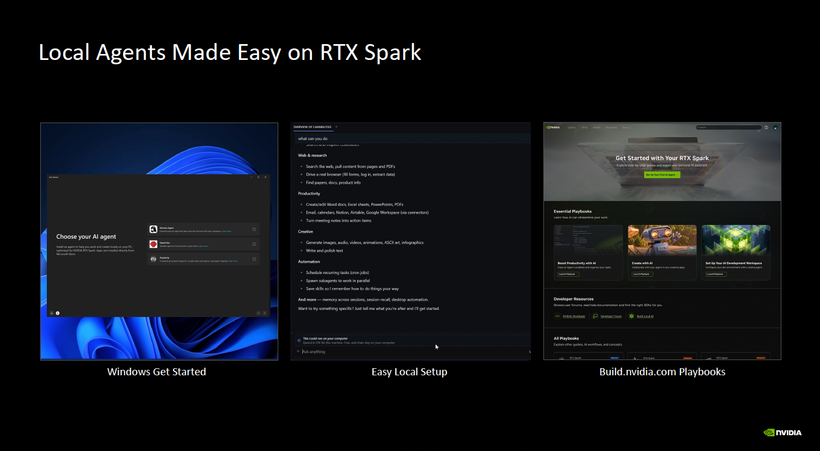This screenshot has width=820, height=451.
Task: Click the blue dot local model indicator
Action: [299, 341]
